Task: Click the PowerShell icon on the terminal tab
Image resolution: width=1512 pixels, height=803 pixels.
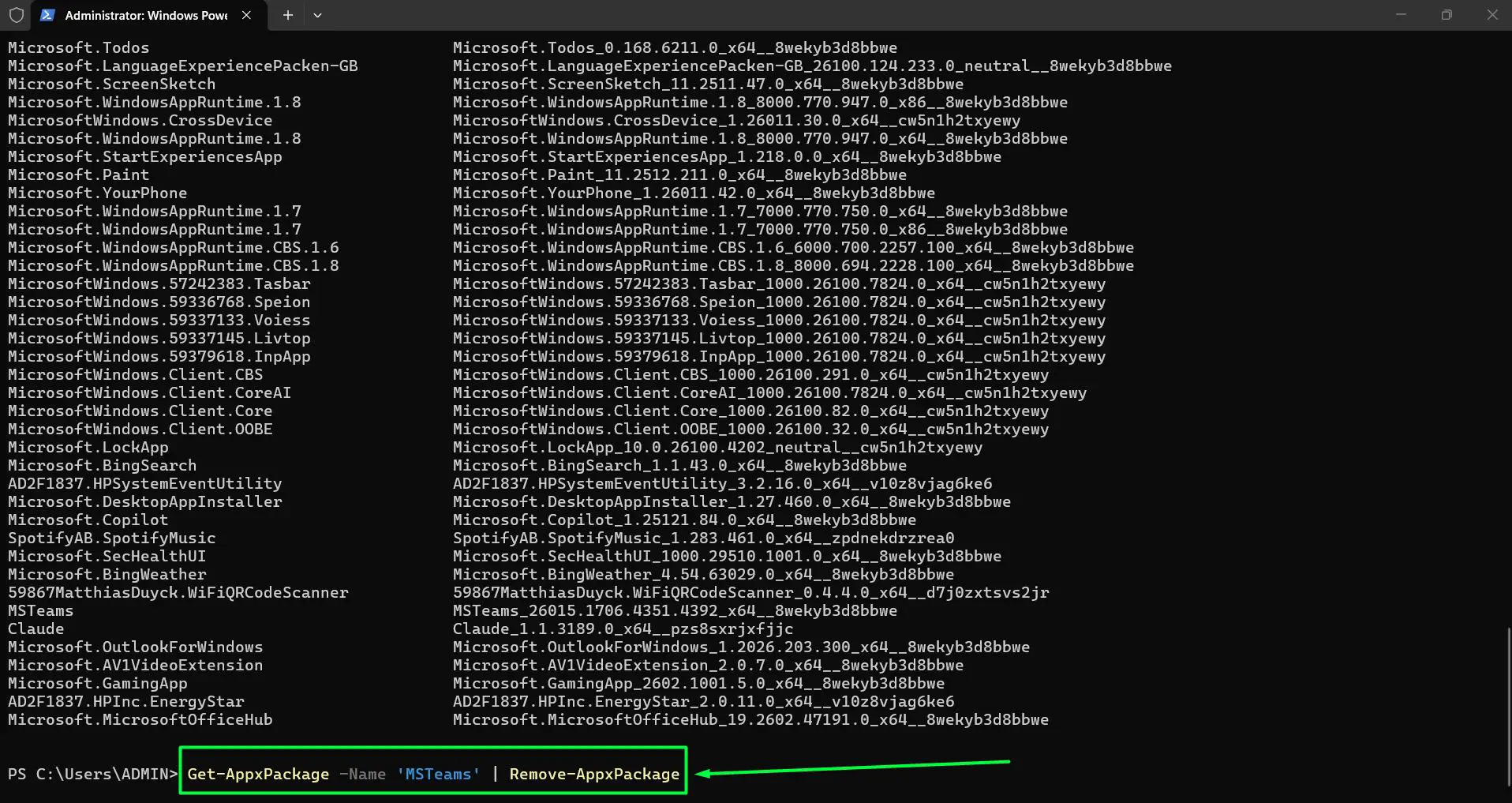Action: (49, 15)
